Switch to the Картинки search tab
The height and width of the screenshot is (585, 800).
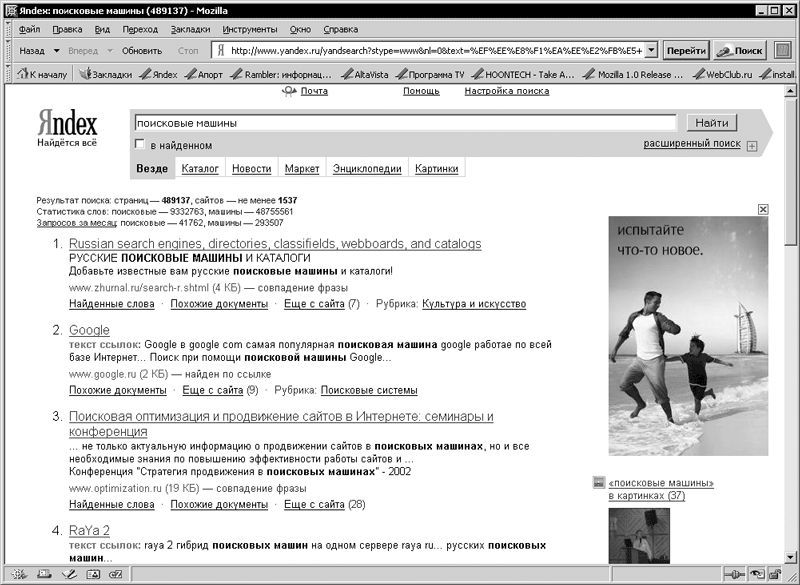437,168
